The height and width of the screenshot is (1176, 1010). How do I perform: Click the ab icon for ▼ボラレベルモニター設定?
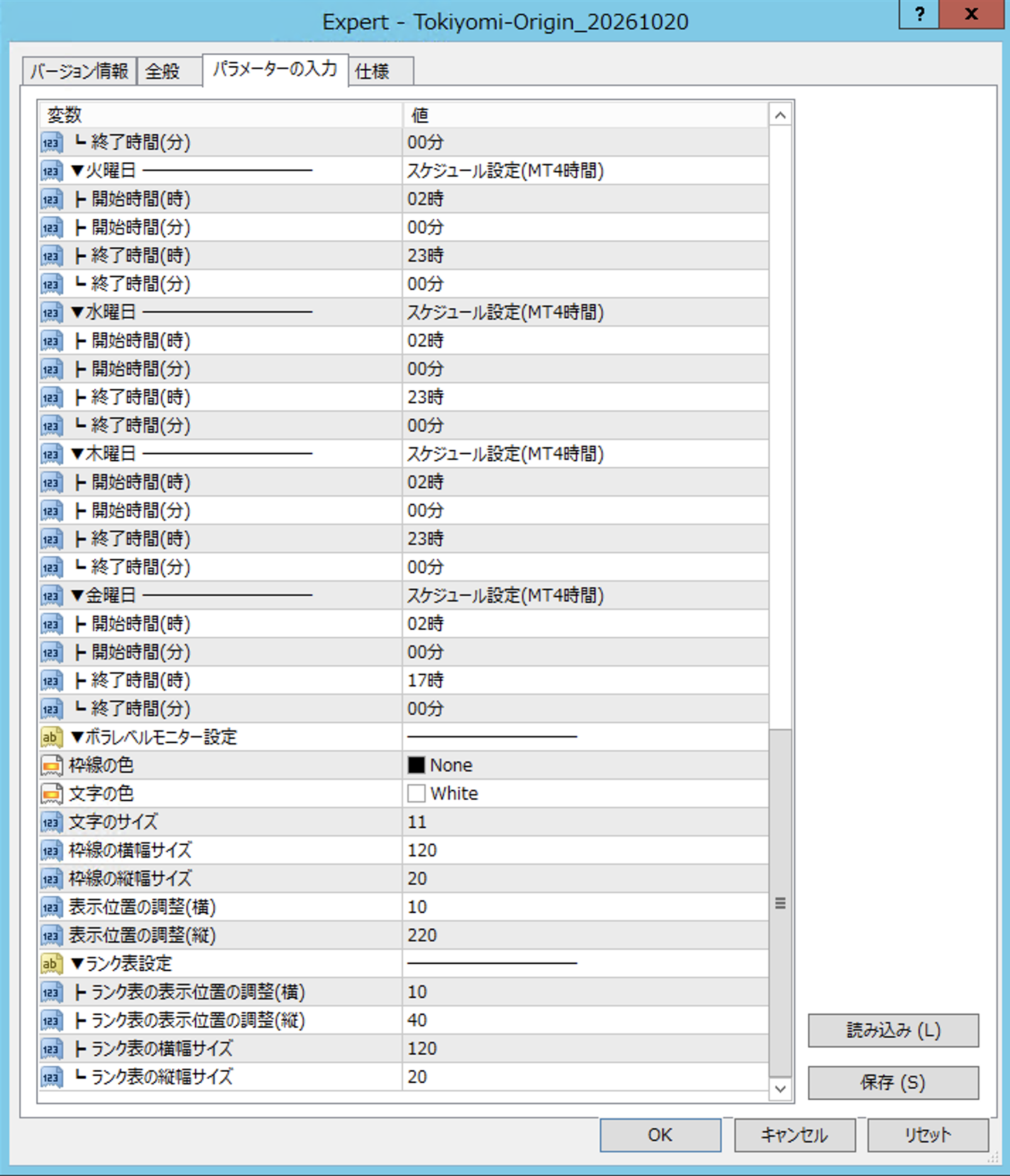click(51, 737)
